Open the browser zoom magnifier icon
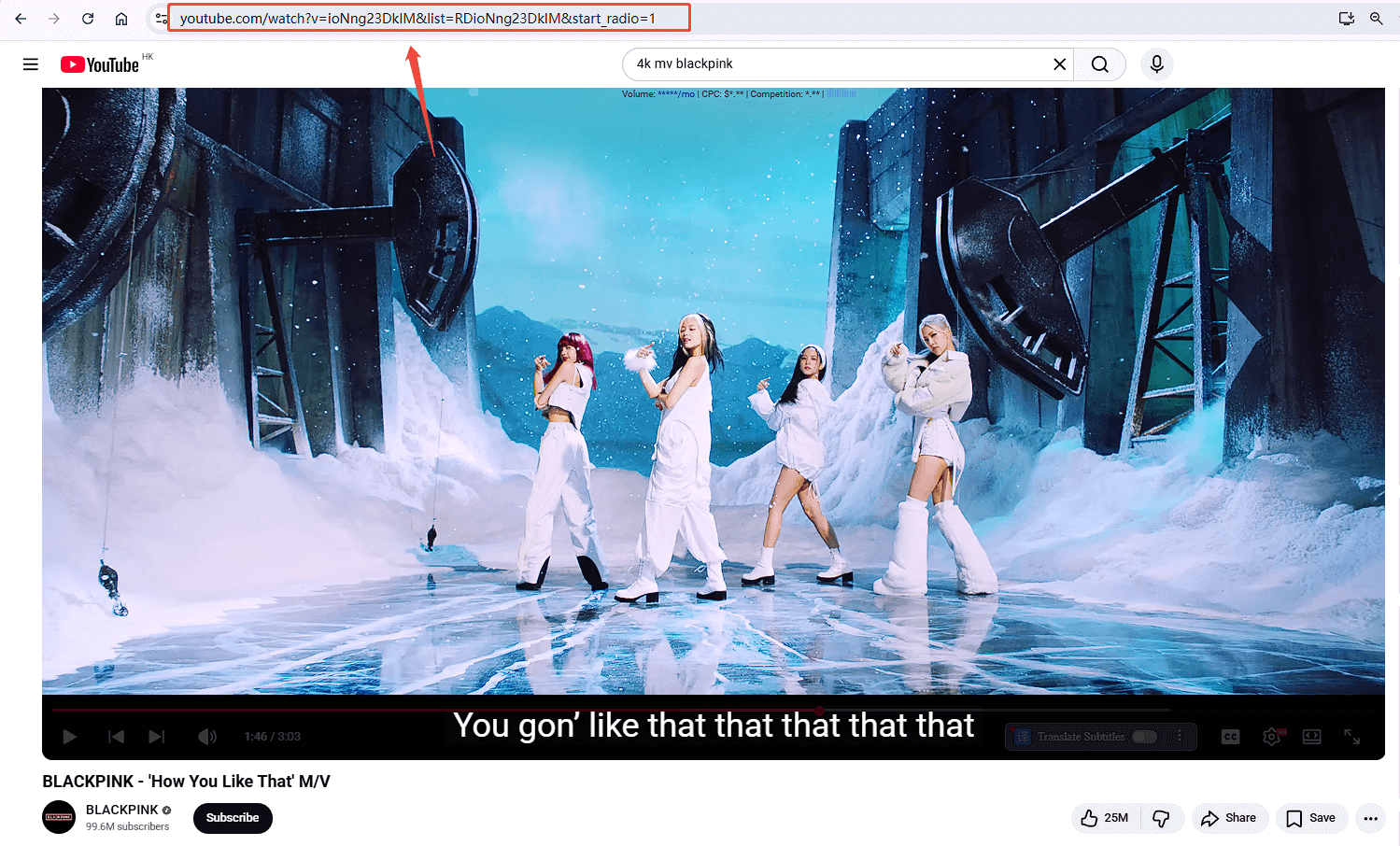Image resolution: width=1400 pixels, height=846 pixels. 1377,19
